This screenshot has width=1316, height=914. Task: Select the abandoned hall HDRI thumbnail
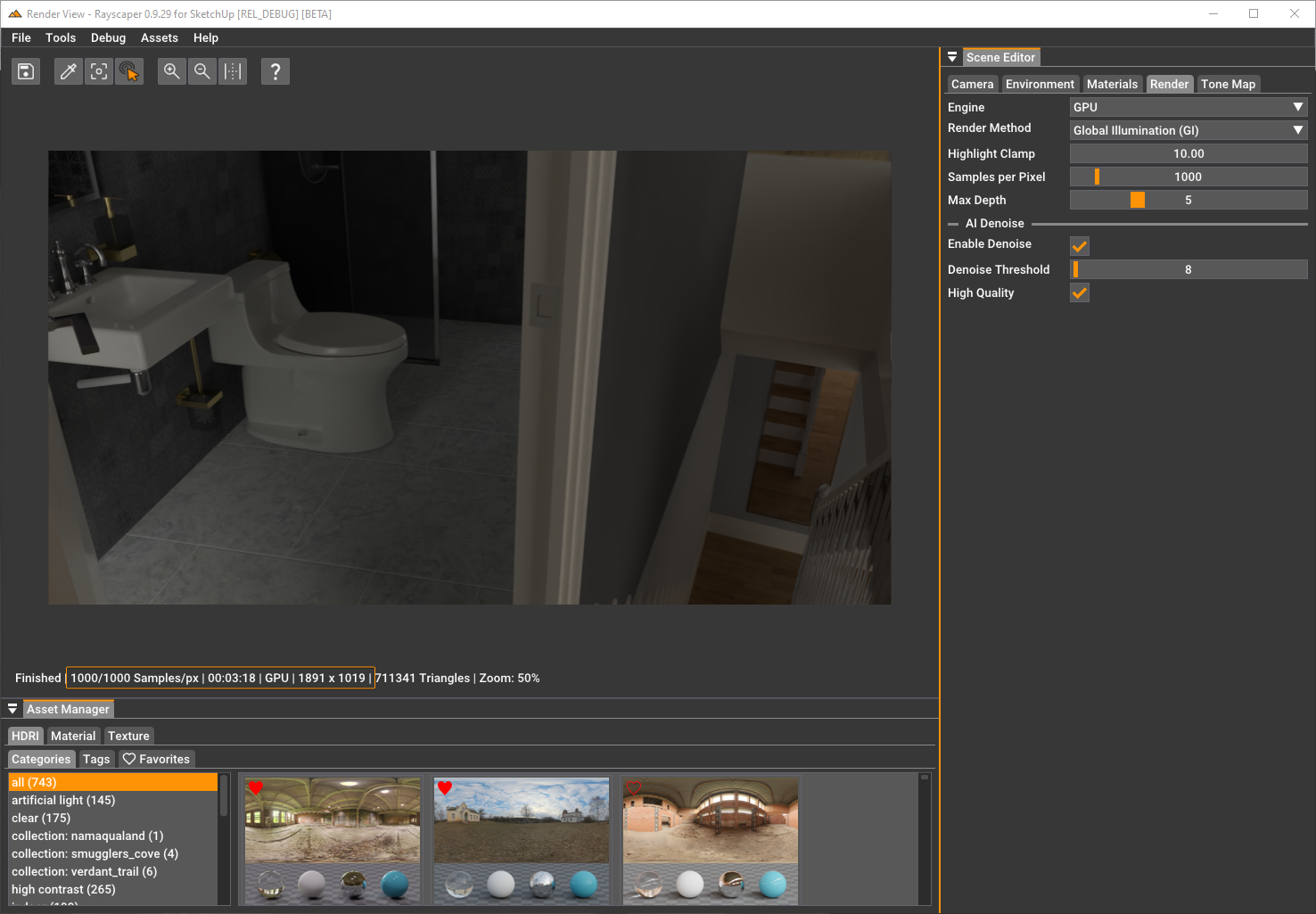pyautogui.click(x=333, y=840)
